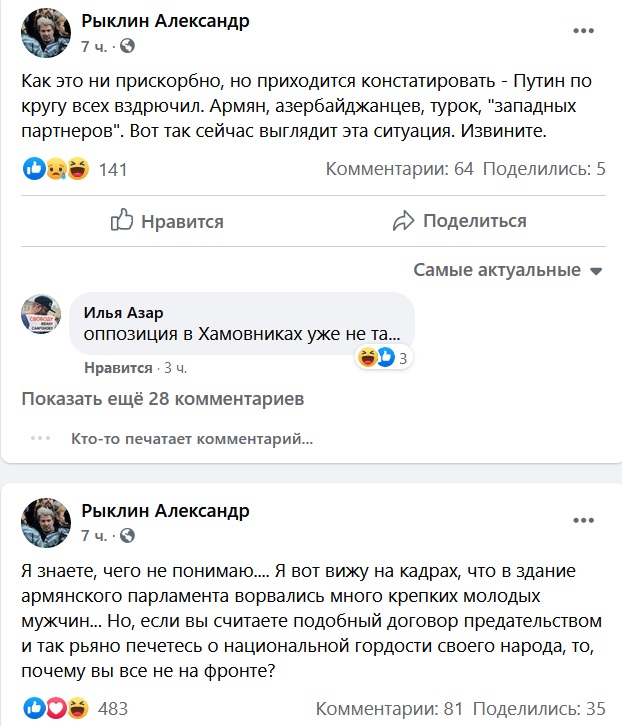Expand the Самые актуальные sorting dropdown
Image resolution: width=622 pixels, height=726 pixels.
508,270
